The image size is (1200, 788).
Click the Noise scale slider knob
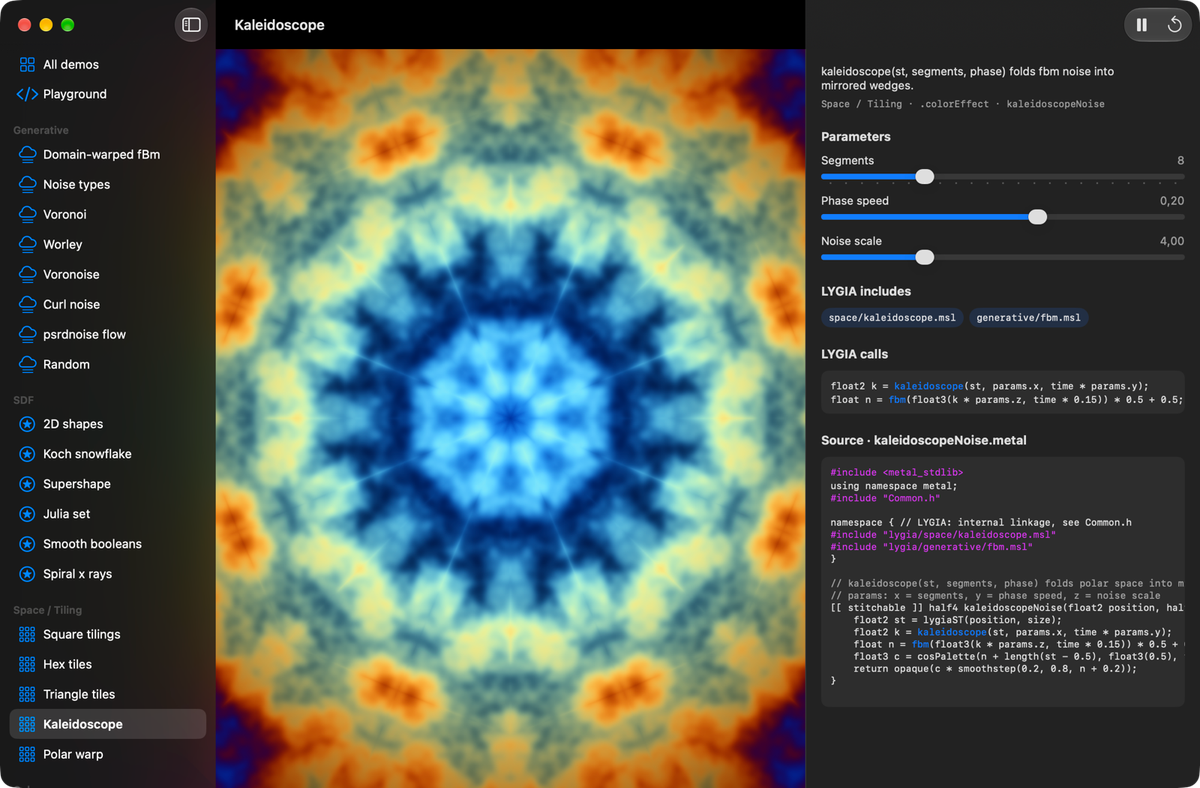click(925, 257)
